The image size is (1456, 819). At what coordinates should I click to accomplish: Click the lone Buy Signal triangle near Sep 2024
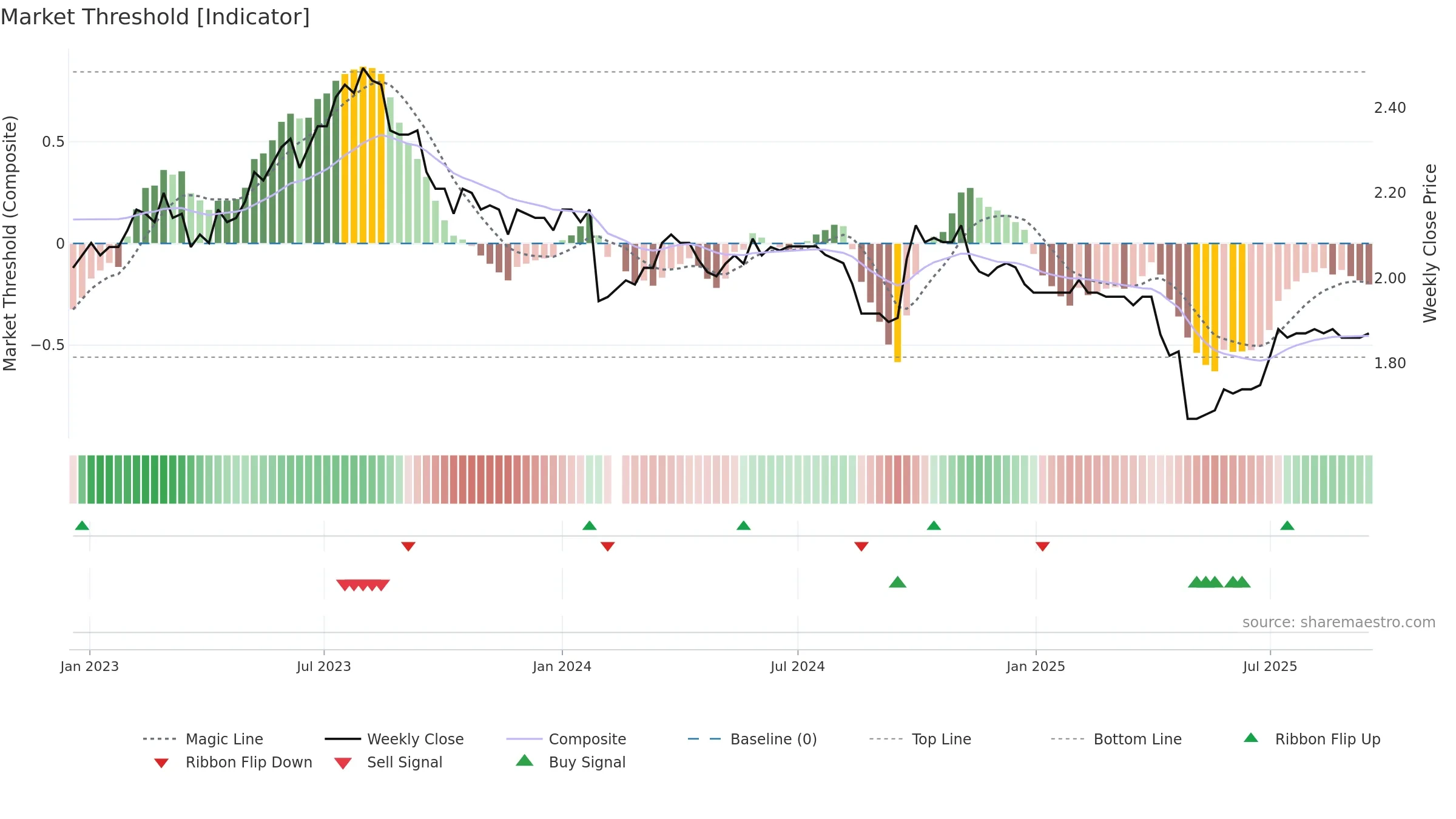point(898,582)
